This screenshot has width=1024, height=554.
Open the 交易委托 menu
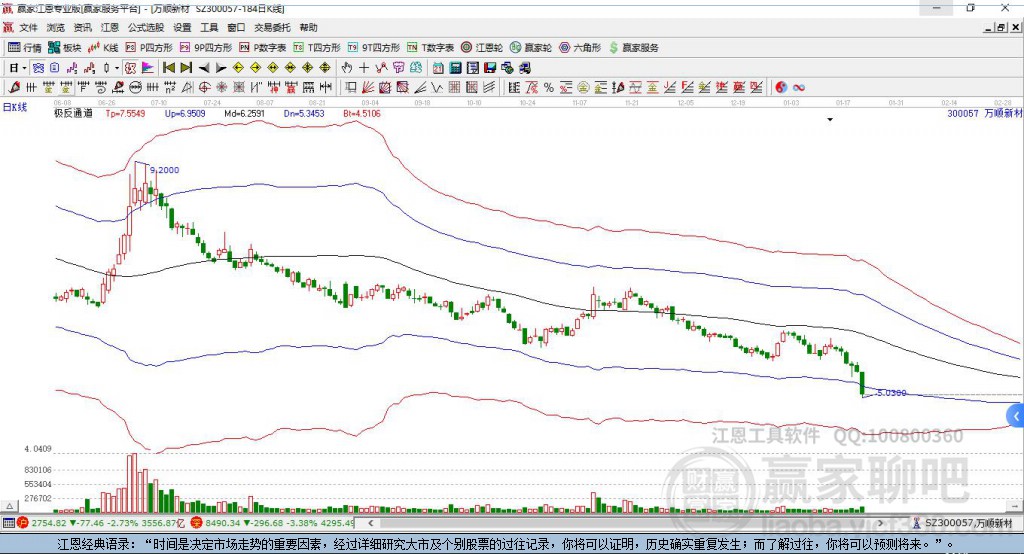click(x=272, y=27)
